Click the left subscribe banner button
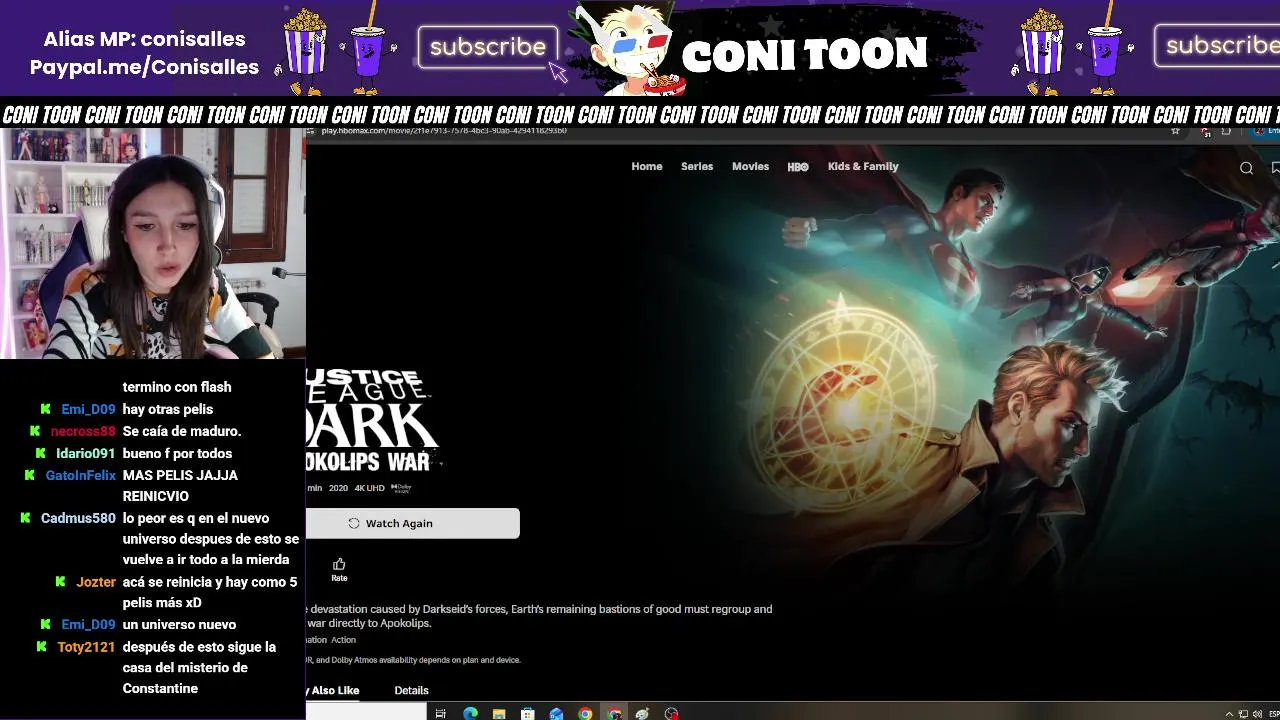Image resolution: width=1280 pixels, height=720 pixels. 488,47
